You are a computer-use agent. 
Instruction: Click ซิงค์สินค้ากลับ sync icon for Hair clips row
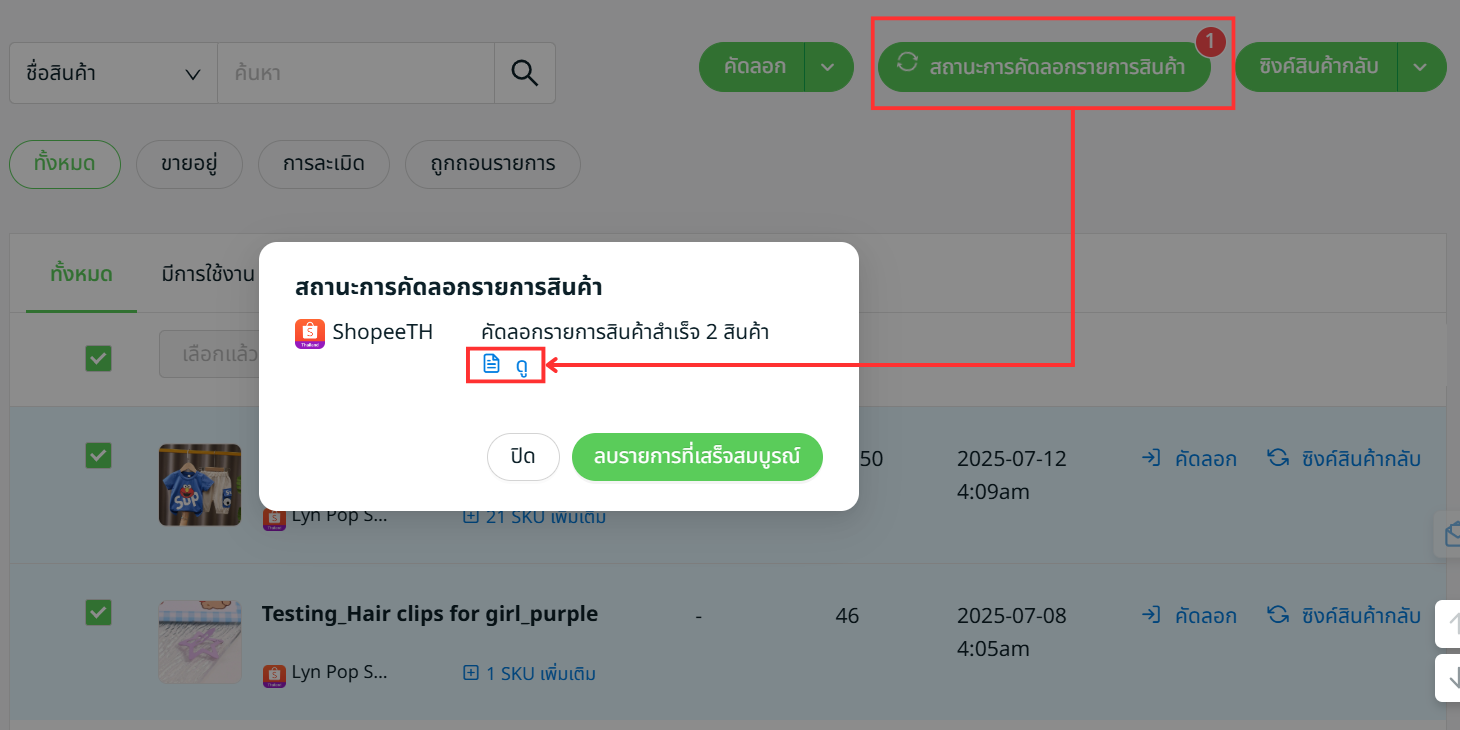tap(1277, 615)
